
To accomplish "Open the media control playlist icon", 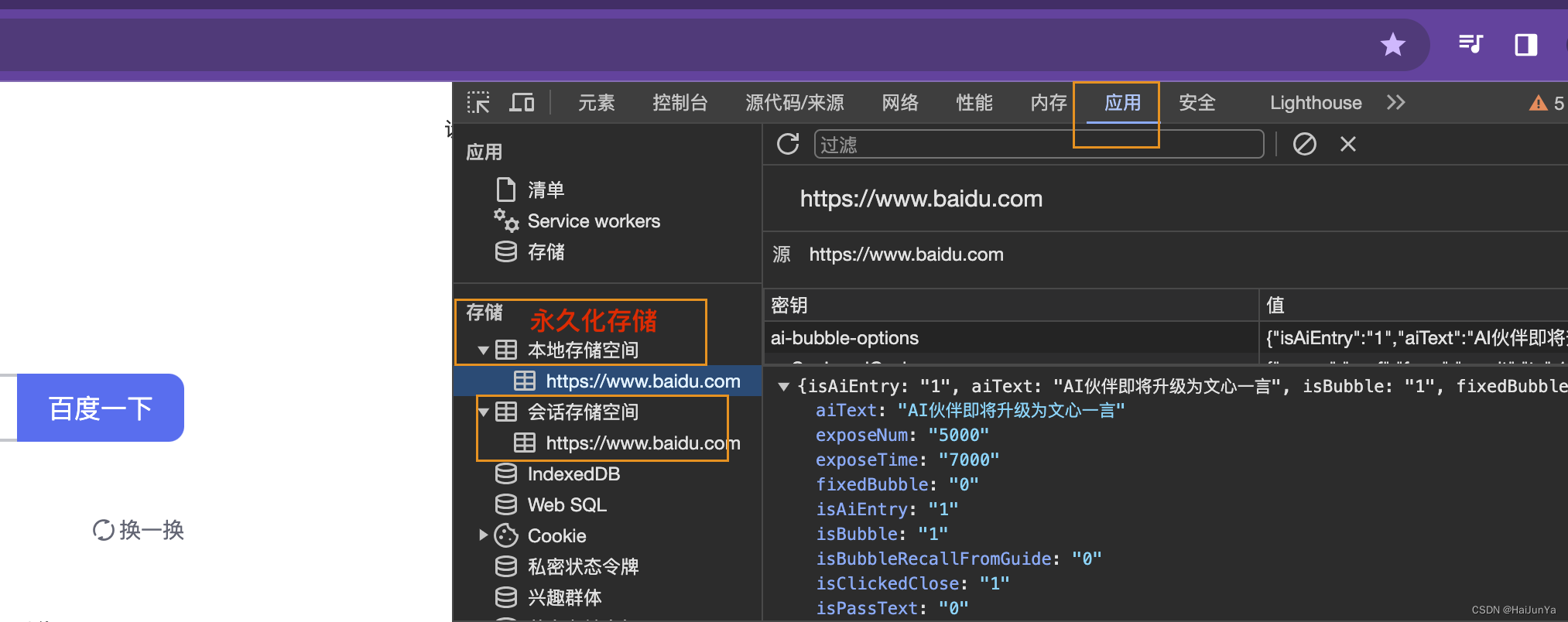I will click(1470, 44).
